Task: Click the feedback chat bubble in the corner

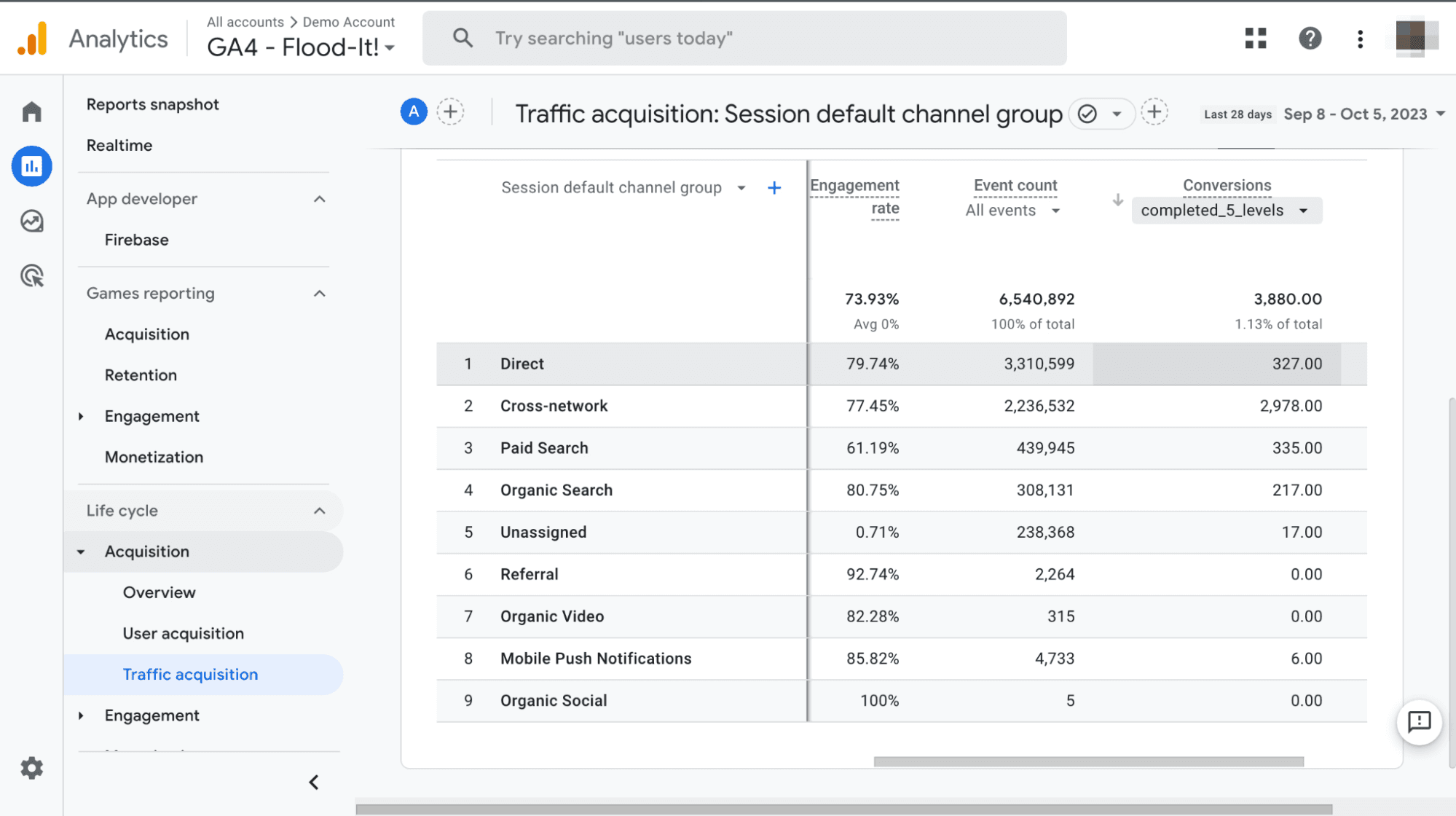Action: point(1418,723)
